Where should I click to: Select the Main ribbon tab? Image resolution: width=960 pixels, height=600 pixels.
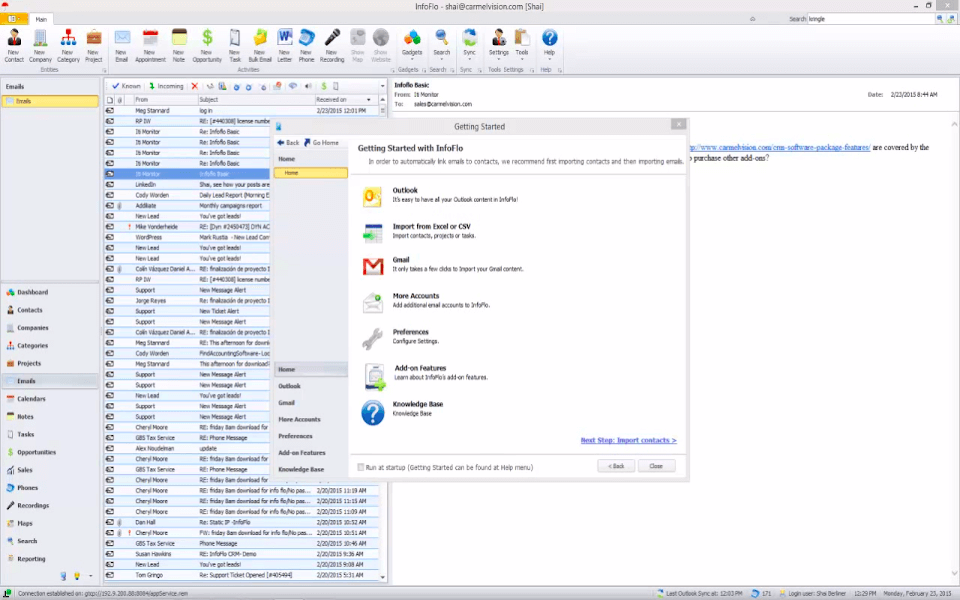point(41,19)
